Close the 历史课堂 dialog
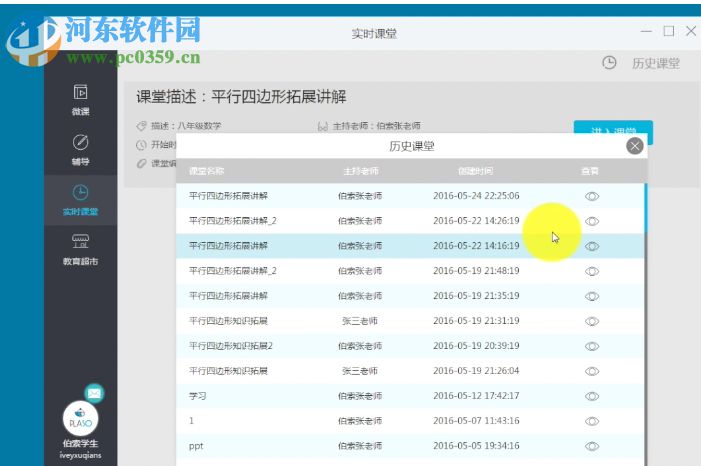 pos(635,146)
